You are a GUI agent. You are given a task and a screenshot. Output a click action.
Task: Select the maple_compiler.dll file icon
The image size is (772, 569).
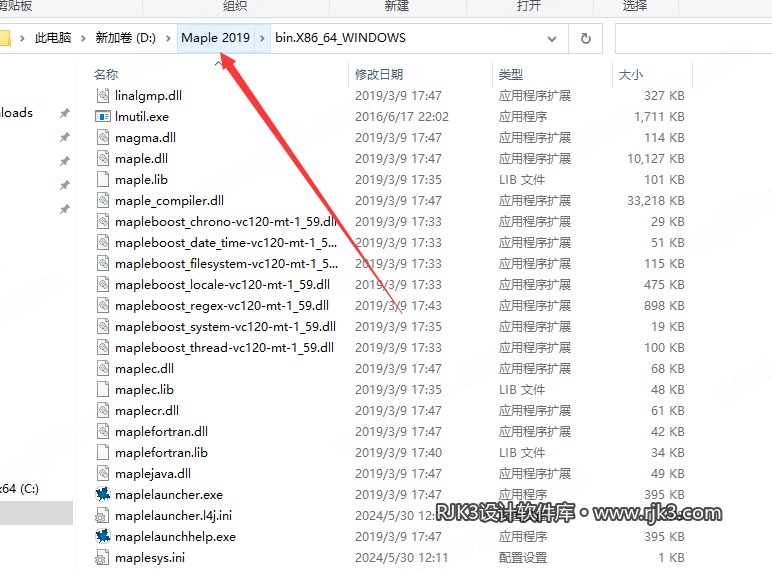click(x=102, y=200)
